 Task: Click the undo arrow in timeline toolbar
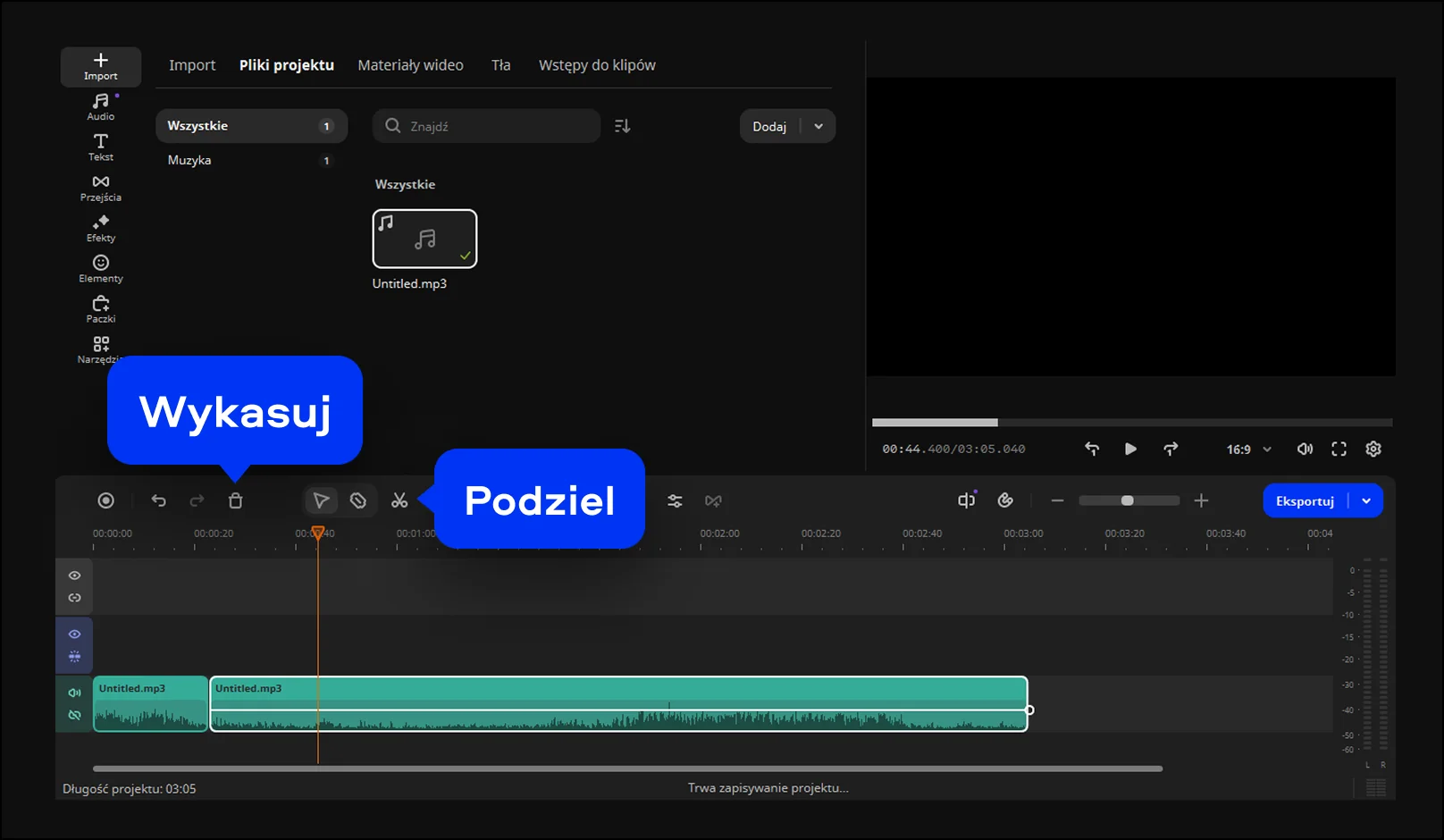click(x=159, y=500)
